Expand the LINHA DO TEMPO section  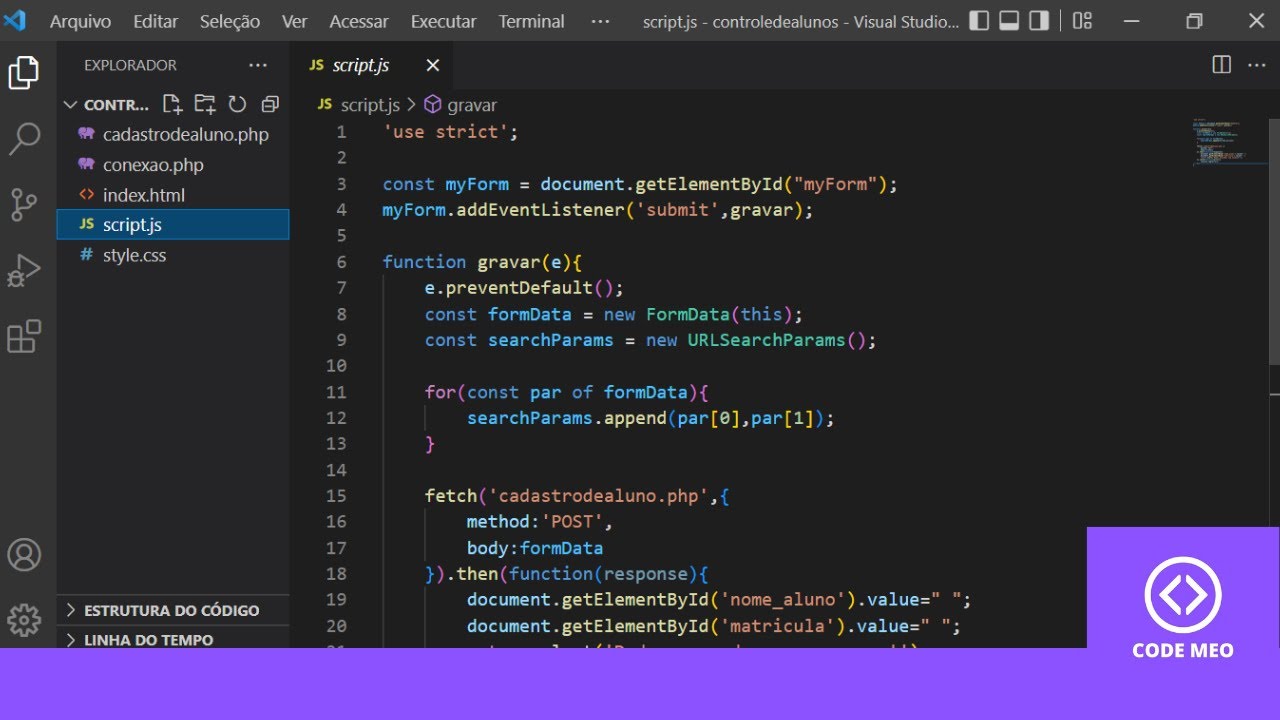coord(172,639)
